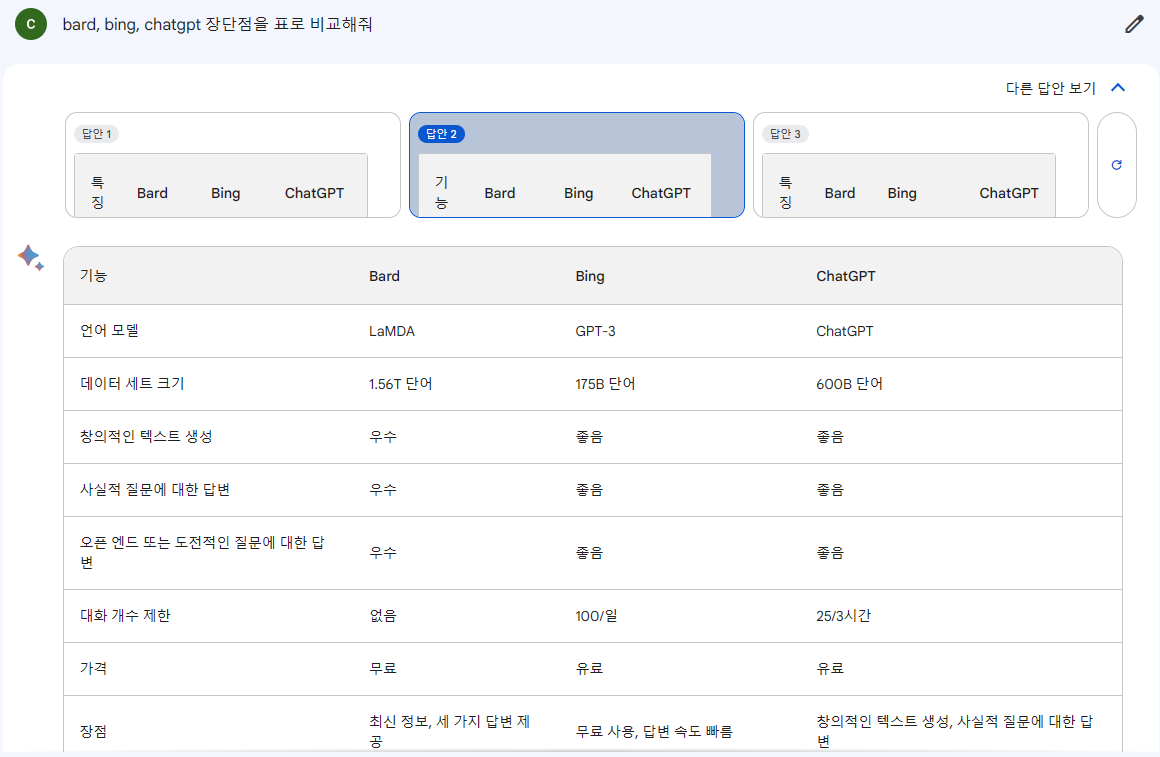Click the green user avatar C

coord(31,24)
